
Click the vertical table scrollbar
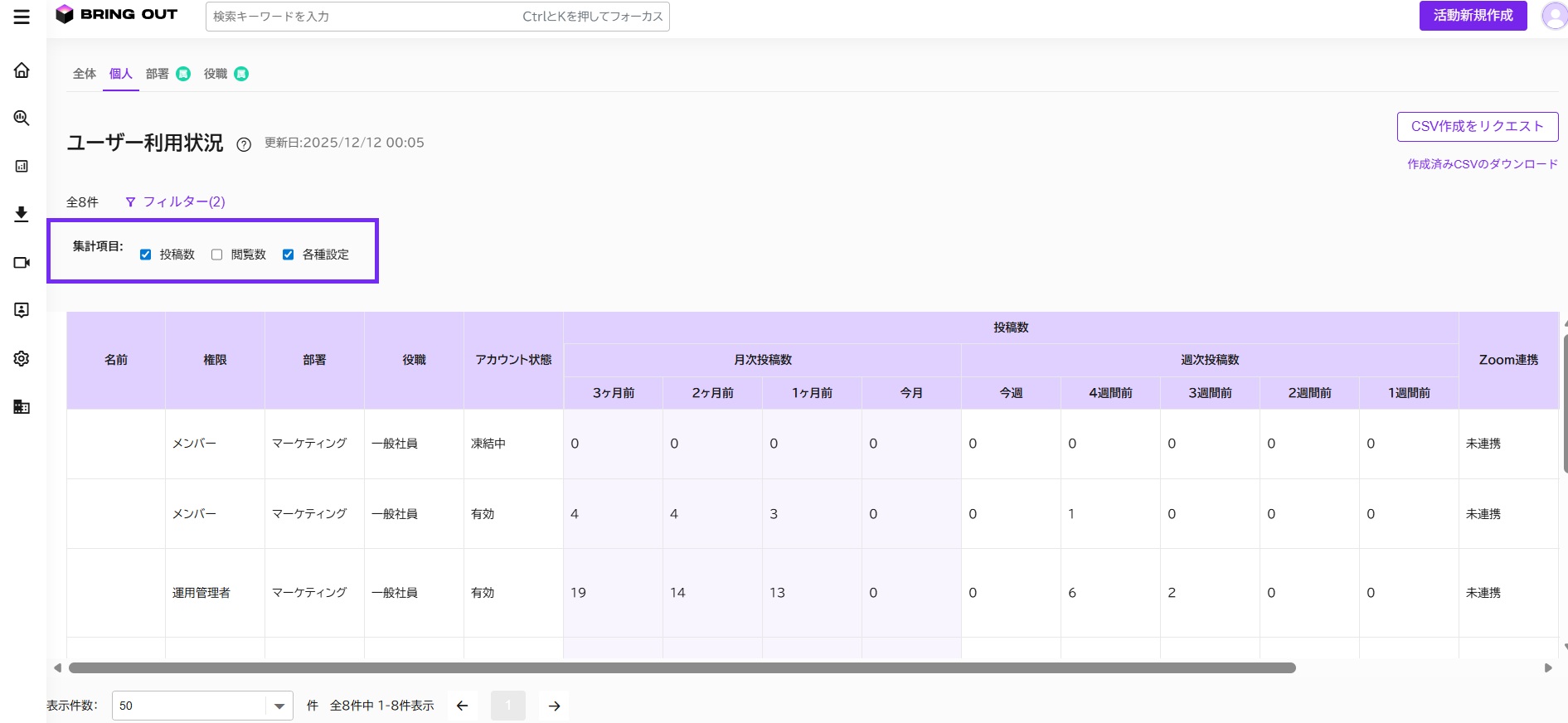(x=1566, y=404)
